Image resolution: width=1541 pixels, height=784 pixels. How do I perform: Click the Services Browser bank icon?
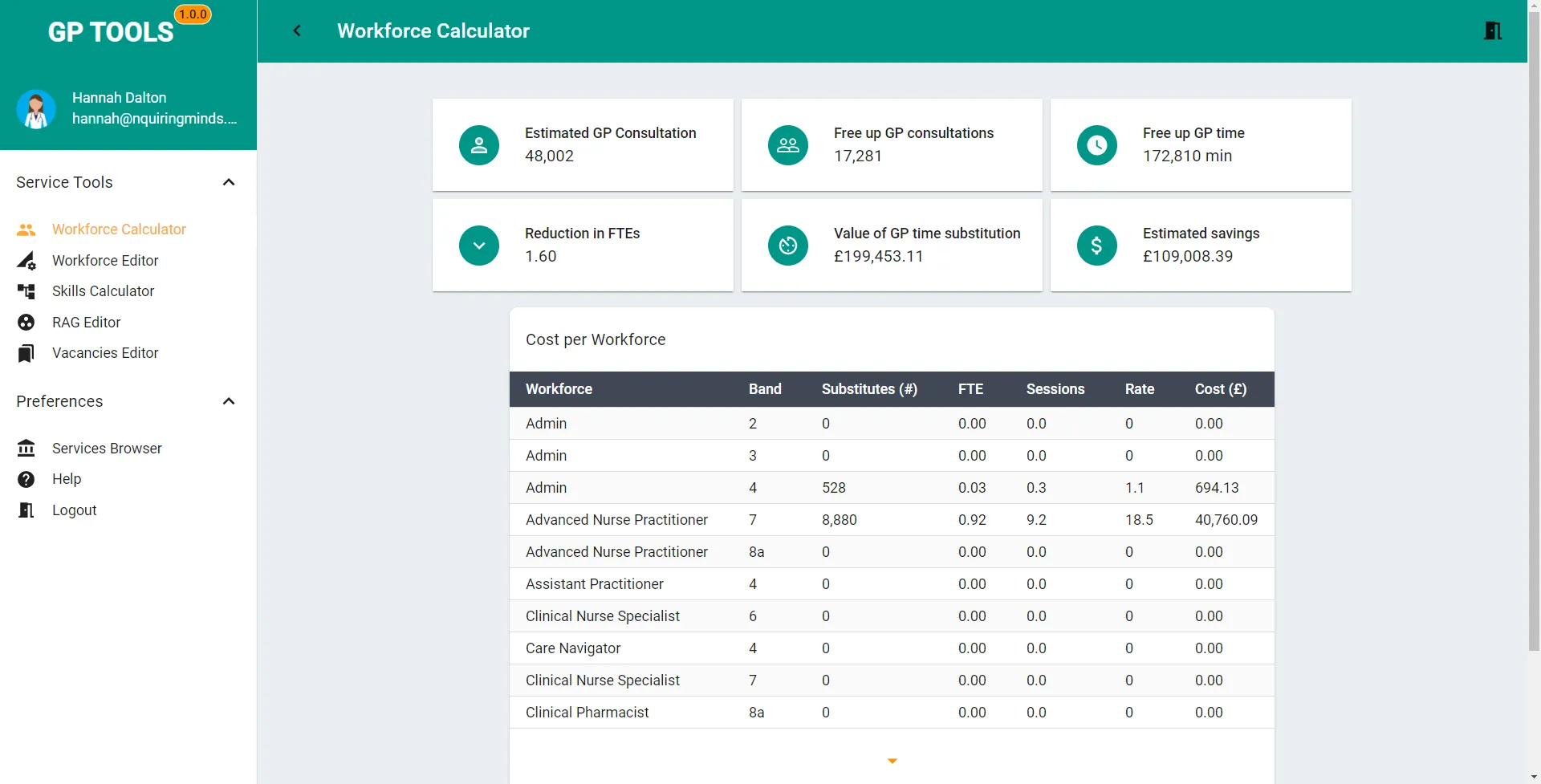(x=26, y=449)
